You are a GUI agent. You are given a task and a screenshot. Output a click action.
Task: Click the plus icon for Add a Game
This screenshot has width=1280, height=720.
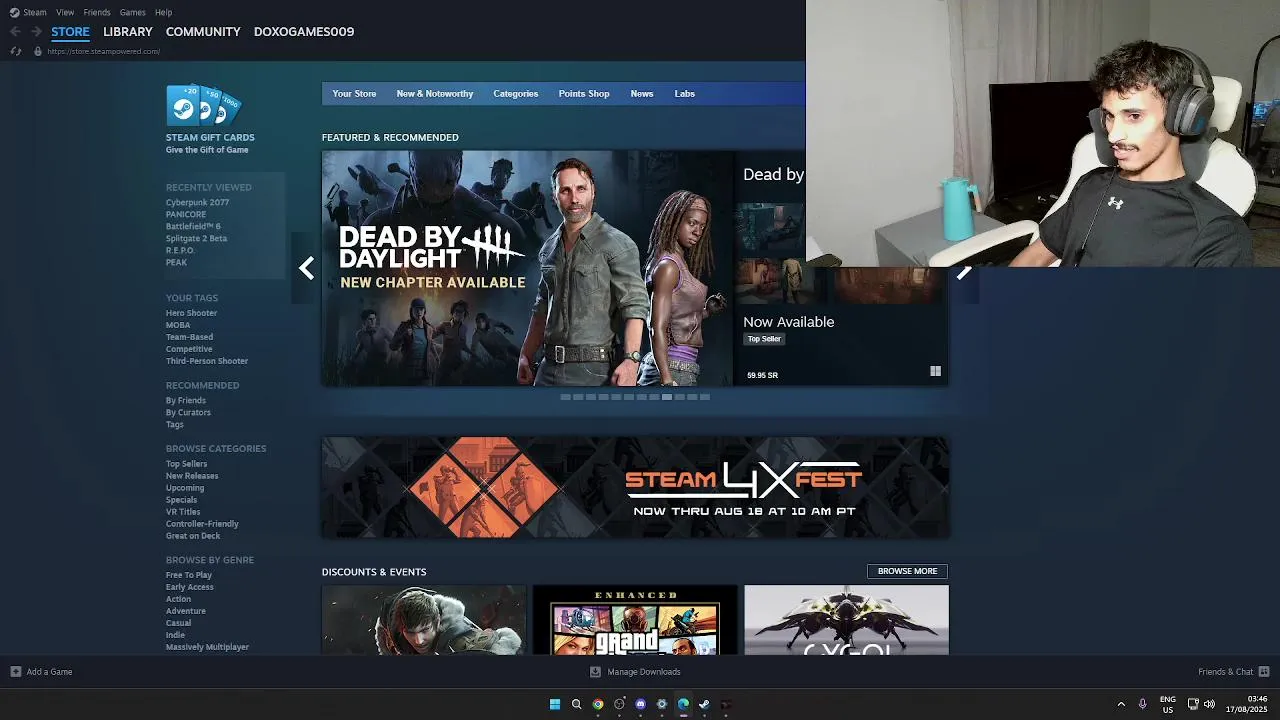15,672
